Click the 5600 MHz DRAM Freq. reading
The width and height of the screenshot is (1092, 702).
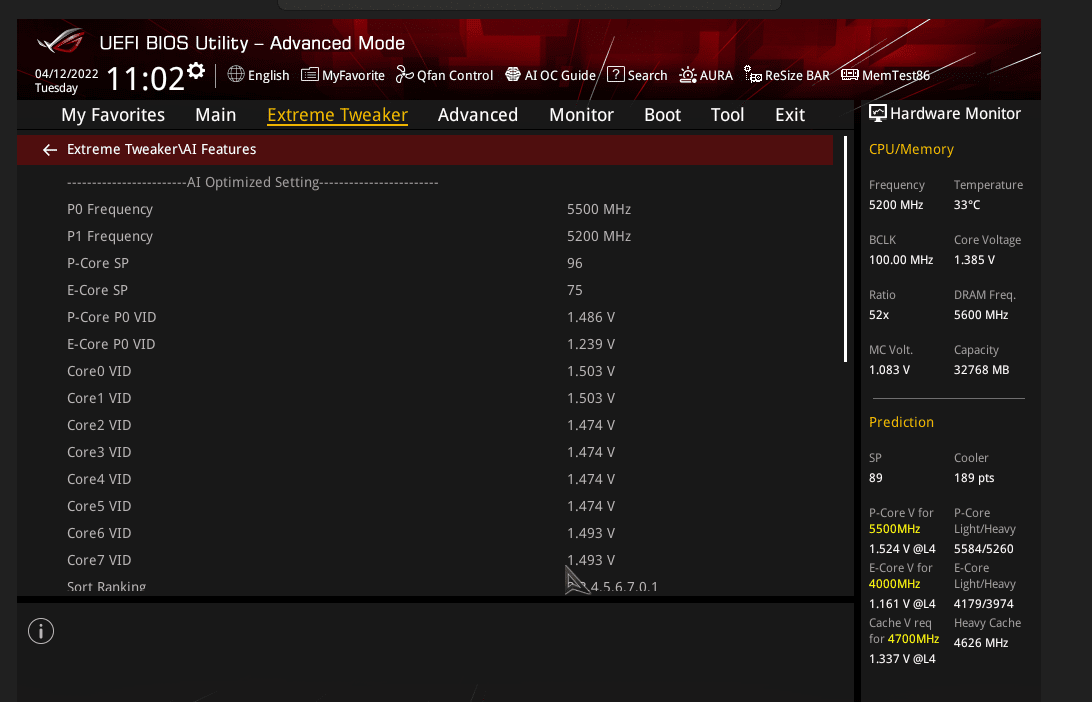tap(981, 315)
